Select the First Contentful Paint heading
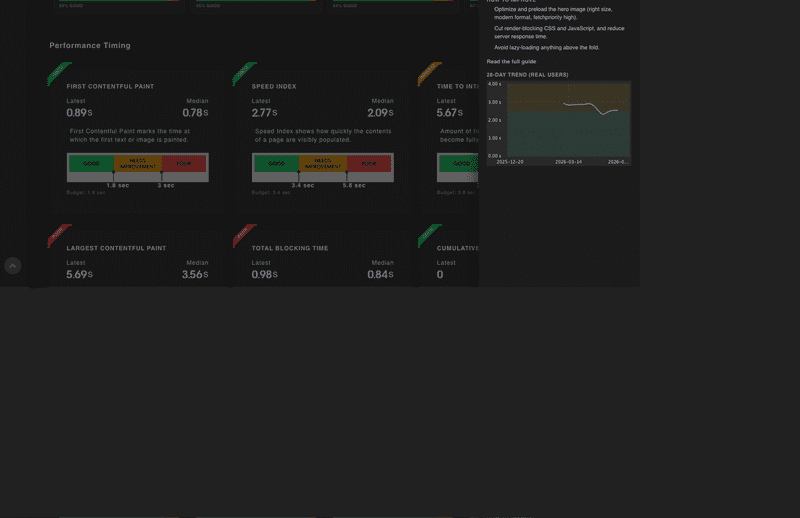 [x=110, y=87]
